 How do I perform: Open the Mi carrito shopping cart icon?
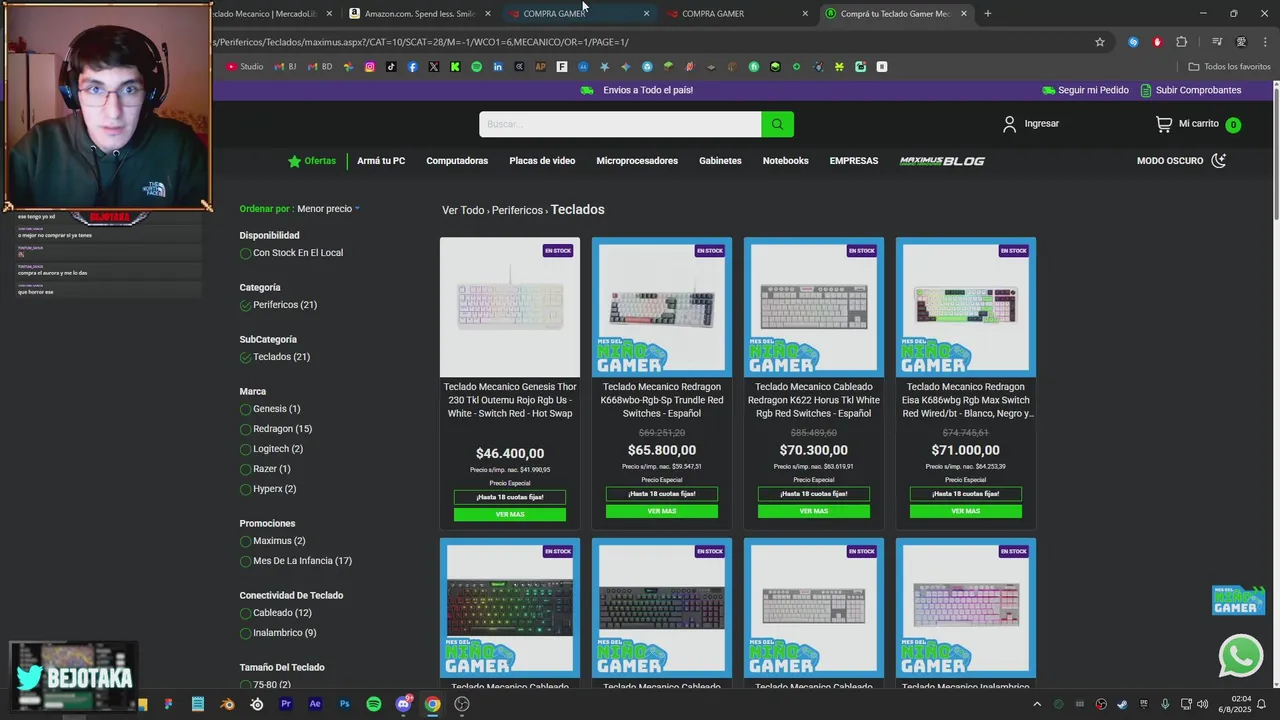click(x=1163, y=124)
